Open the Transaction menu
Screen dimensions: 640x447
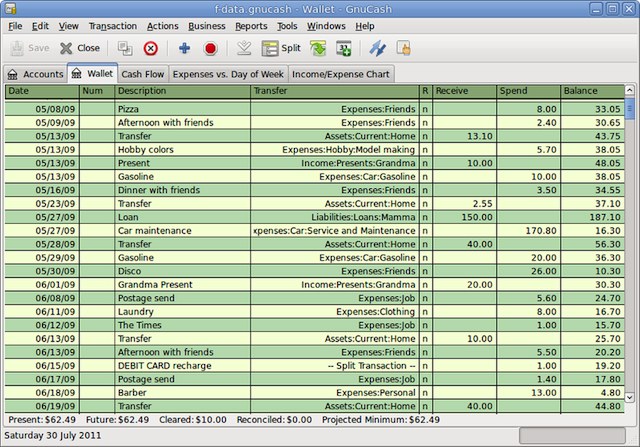click(113, 26)
